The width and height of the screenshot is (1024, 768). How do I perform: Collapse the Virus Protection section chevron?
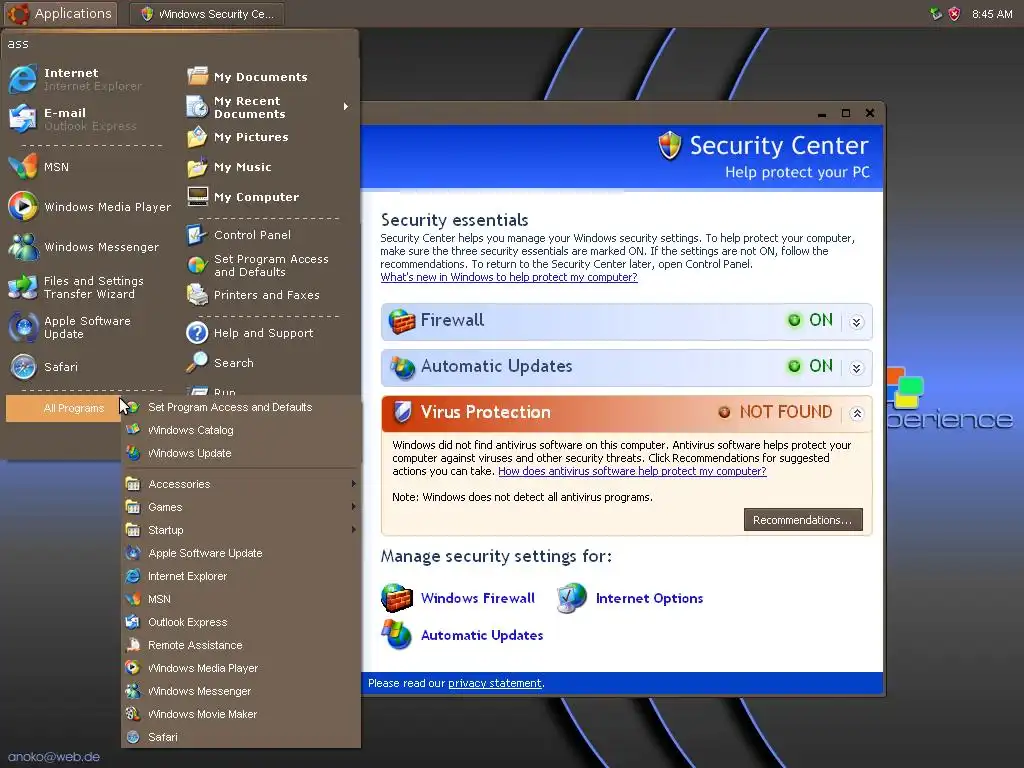[x=857, y=413]
